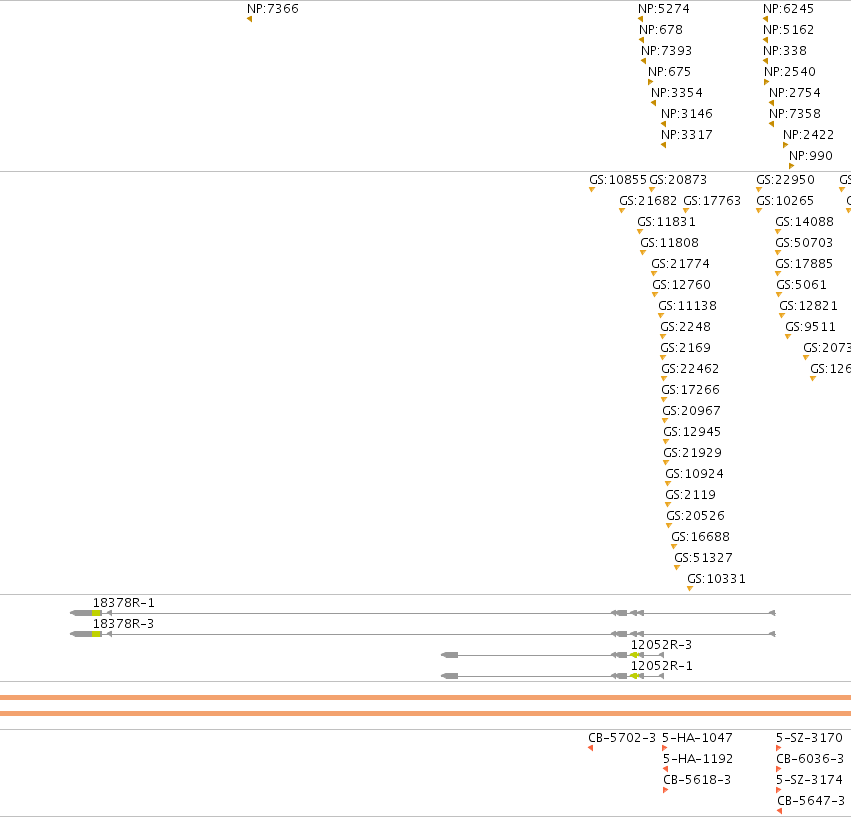Screen dimensions: 851x817
Task: Click the GS:12821 label
Action: tap(808, 306)
